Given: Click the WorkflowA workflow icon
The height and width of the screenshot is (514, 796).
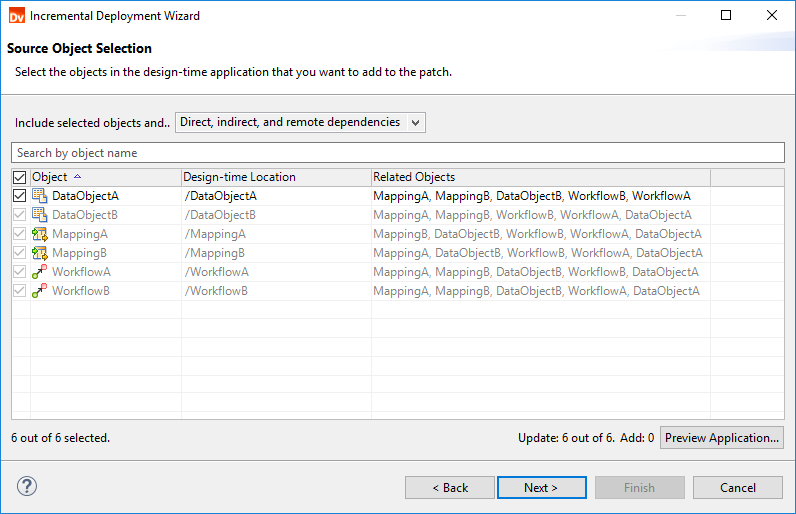Looking at the screenshot, I should point(40,272).
